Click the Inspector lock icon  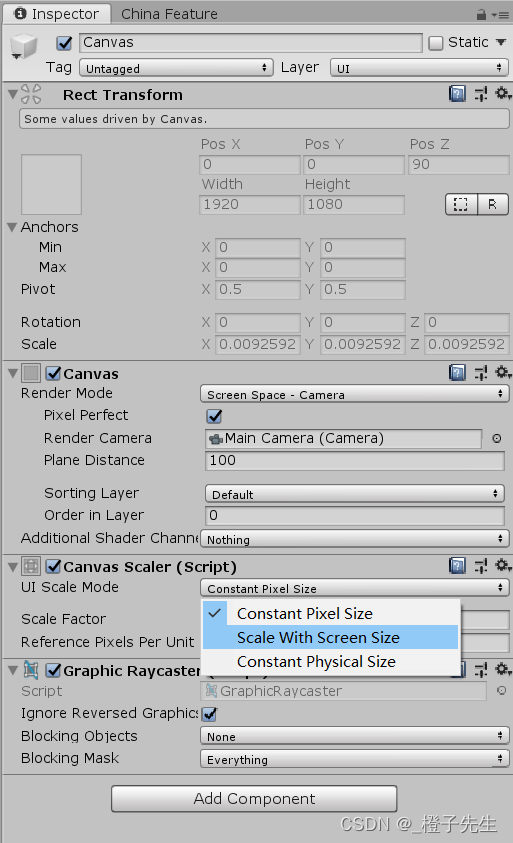coord(481,15)
